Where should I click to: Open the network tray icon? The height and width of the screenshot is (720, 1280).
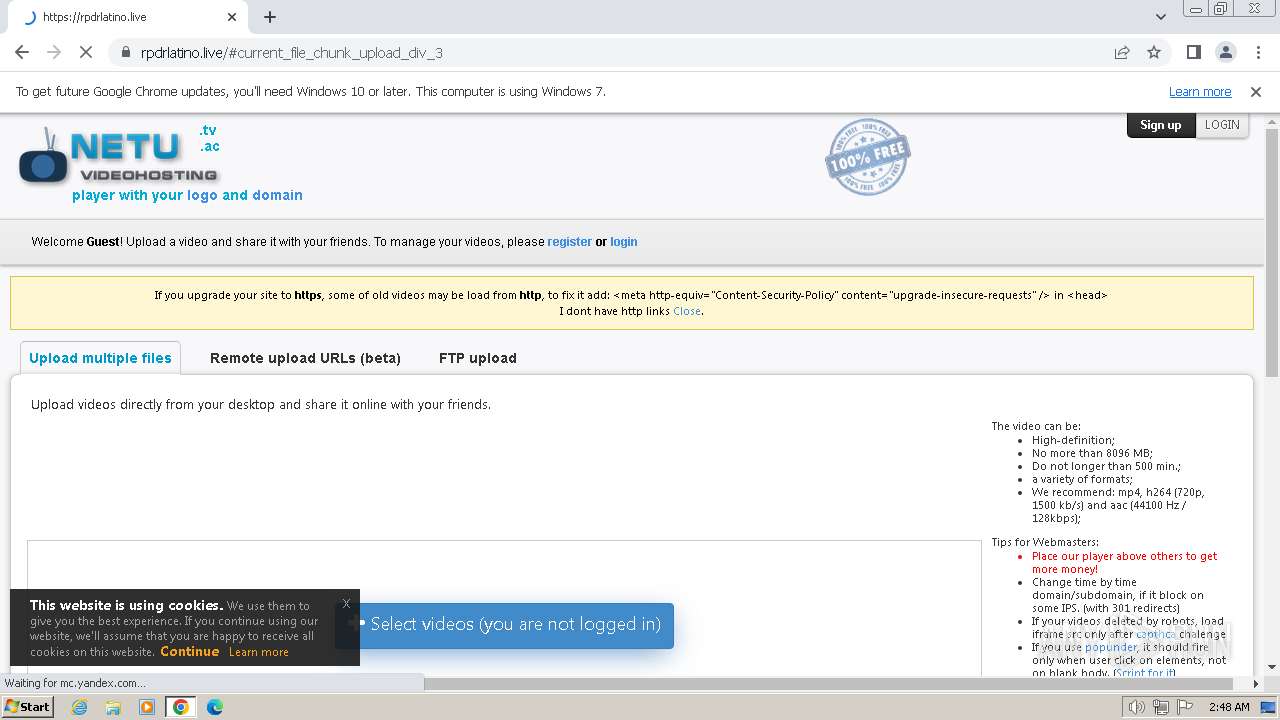[1160, 707]
